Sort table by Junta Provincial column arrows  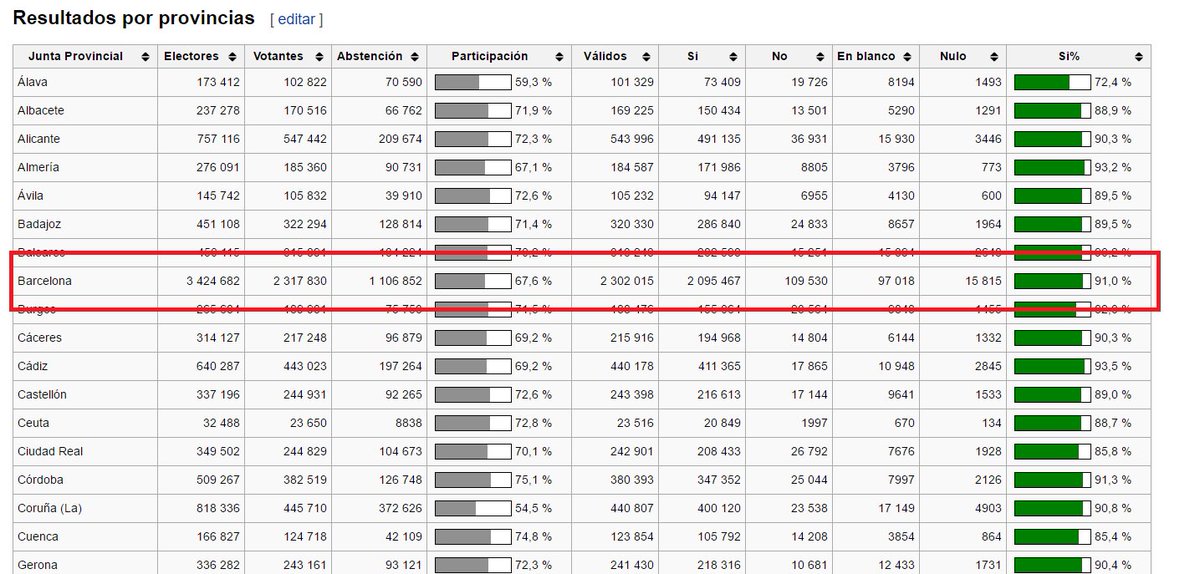146,57
